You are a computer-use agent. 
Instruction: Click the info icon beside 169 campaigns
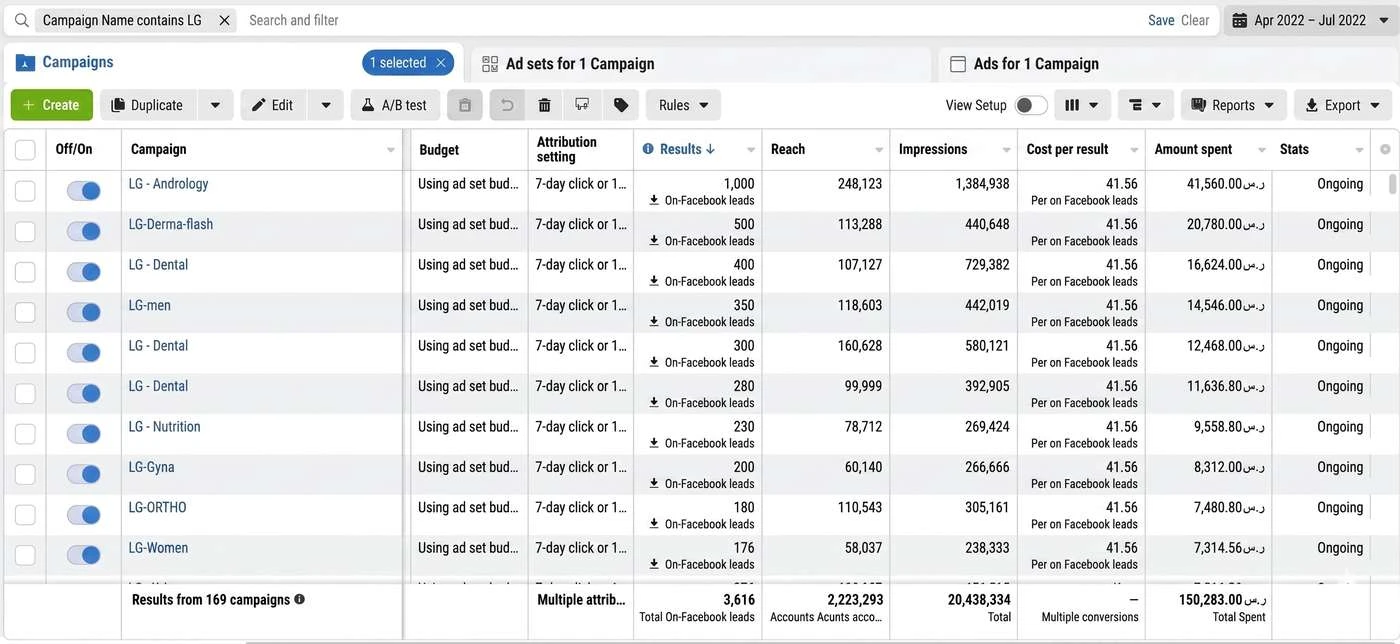[299, 600]
